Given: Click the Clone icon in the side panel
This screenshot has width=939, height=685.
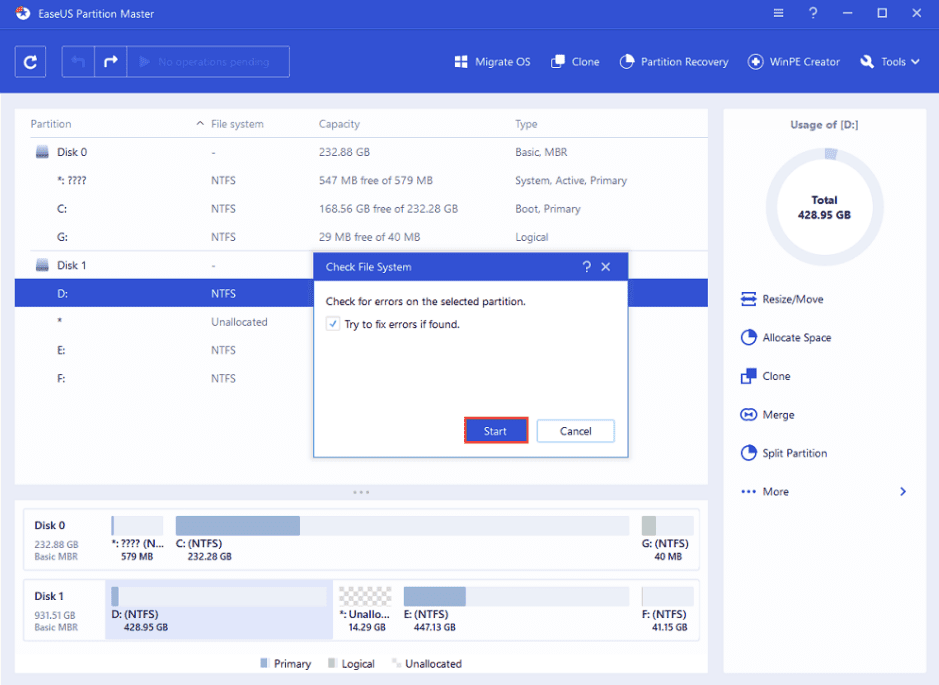Looking at the screenshot, I should (749, 376).
